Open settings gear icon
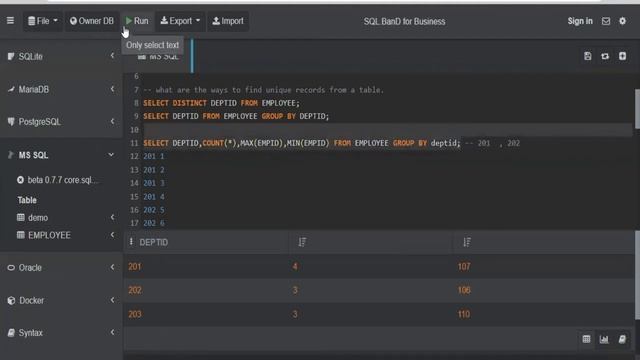 point(622,21)
